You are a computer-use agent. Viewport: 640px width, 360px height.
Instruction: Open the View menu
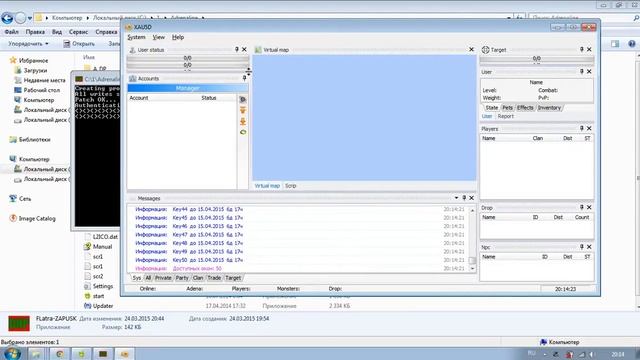click(x=158, y=37)
